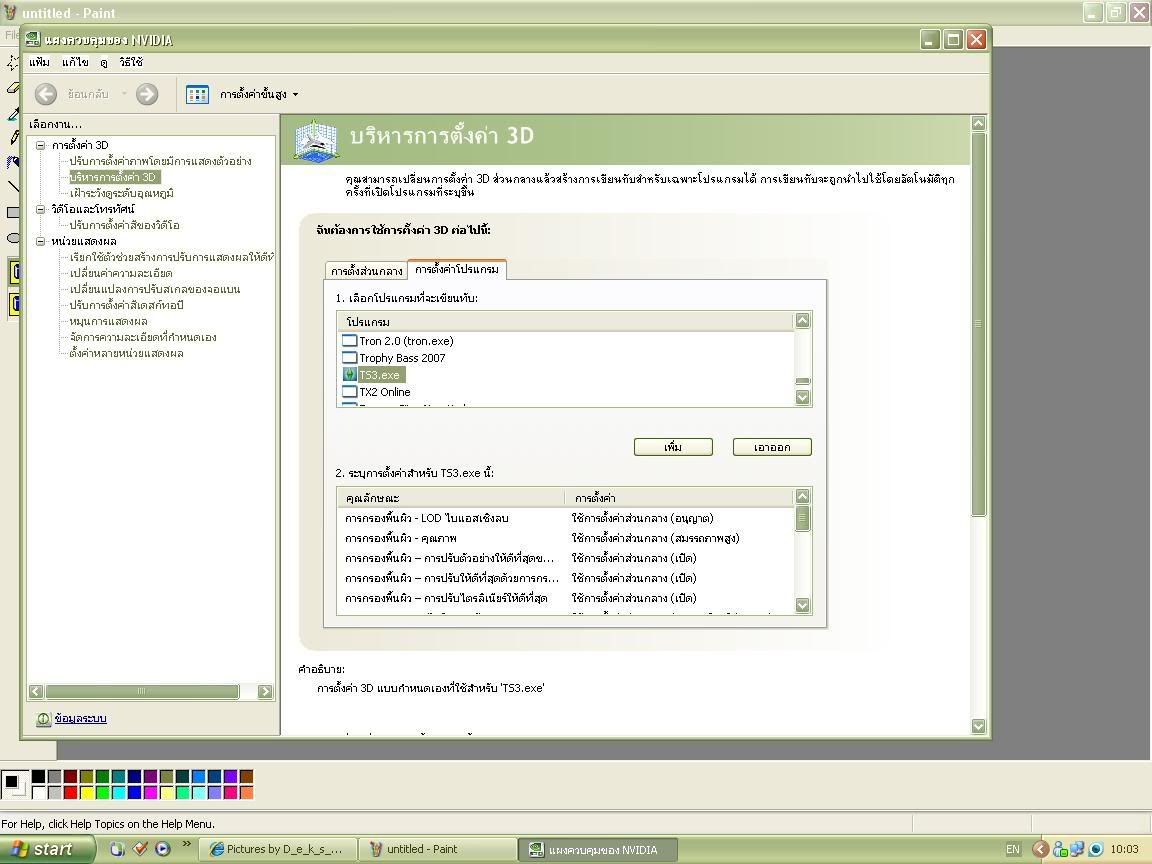This screenshot has width=1152, height=864.
Task: Switch to untitled - Paint taskbar button
Action: coord(437,849)
